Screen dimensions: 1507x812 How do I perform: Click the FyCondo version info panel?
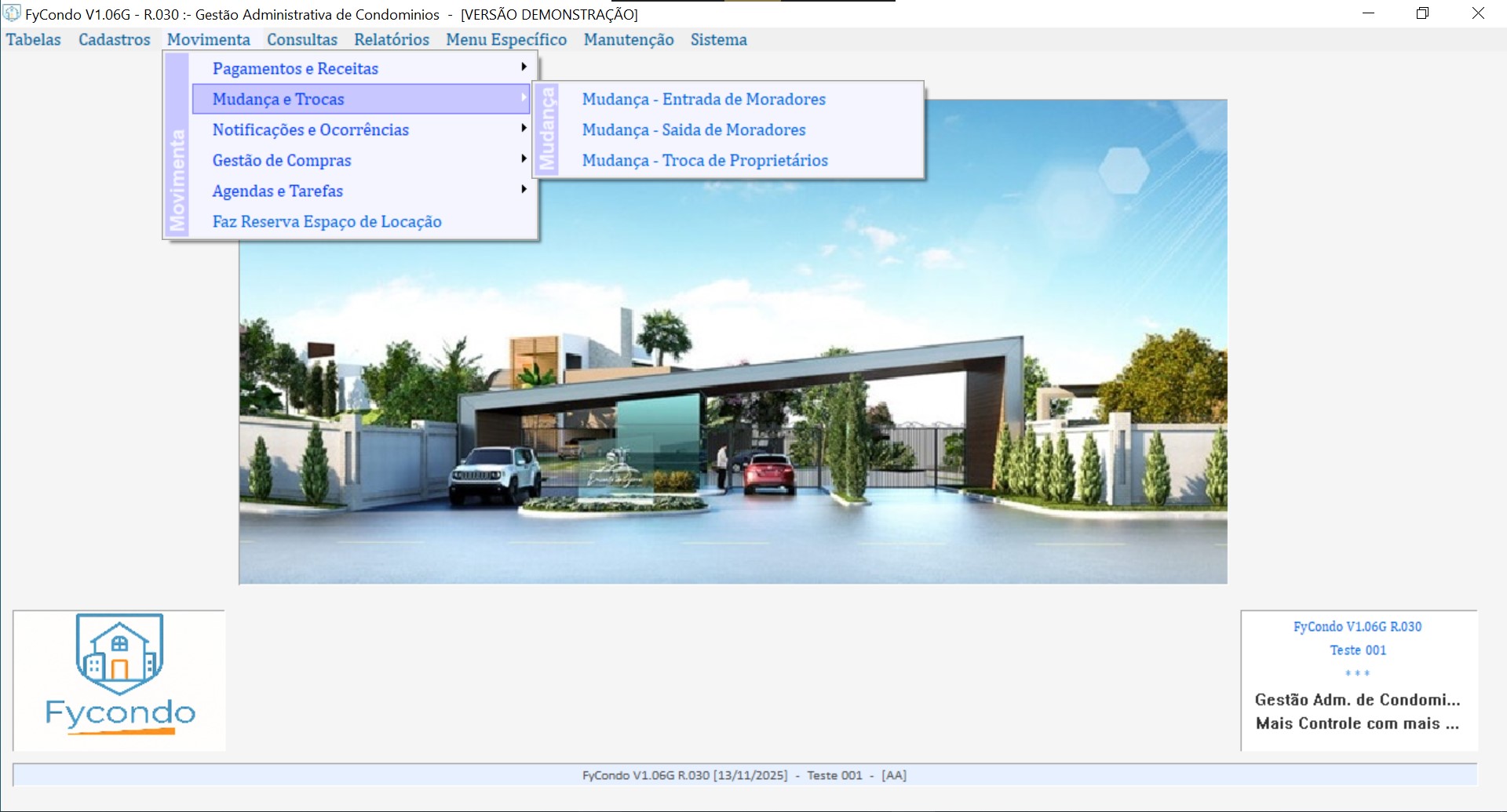1358,679
